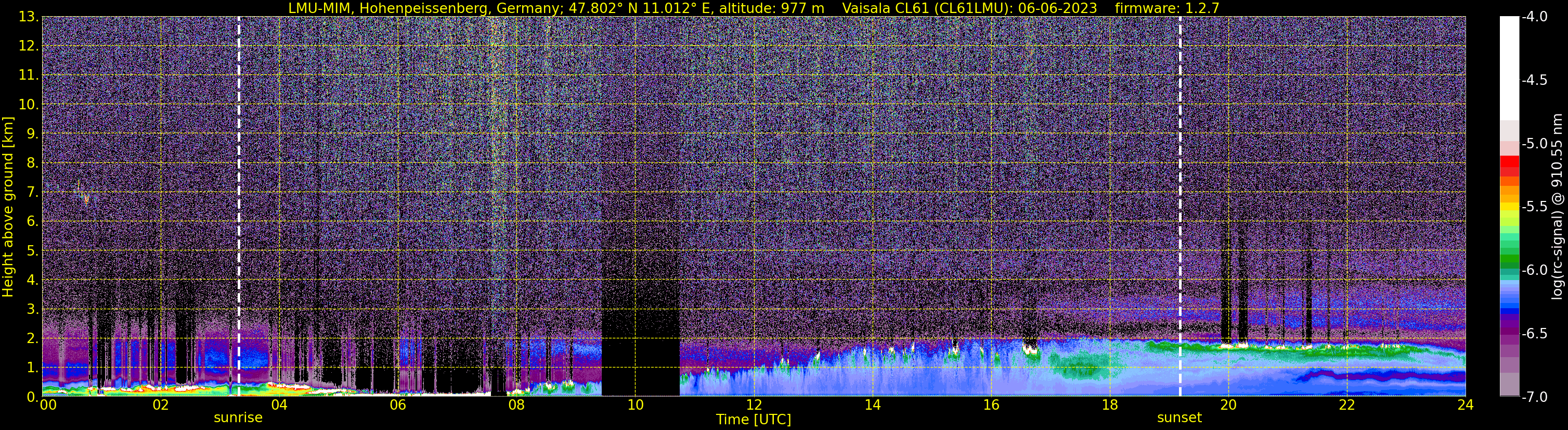Click the height axis tick '13.'

point(29,17)
